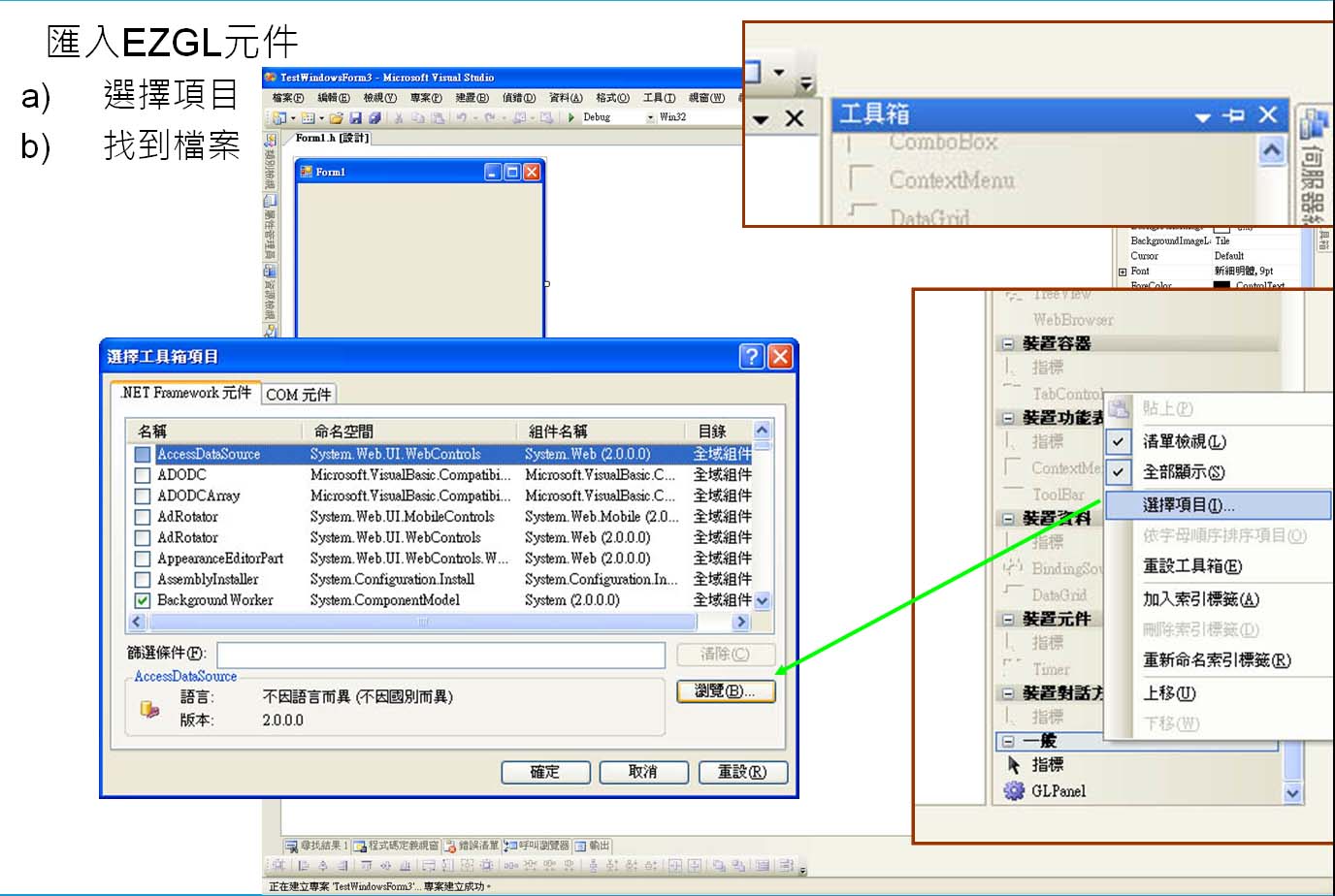Check the AccessDataSource checkbox
Viewport: 1335px width, 896px height.
(x=143, y=455)
